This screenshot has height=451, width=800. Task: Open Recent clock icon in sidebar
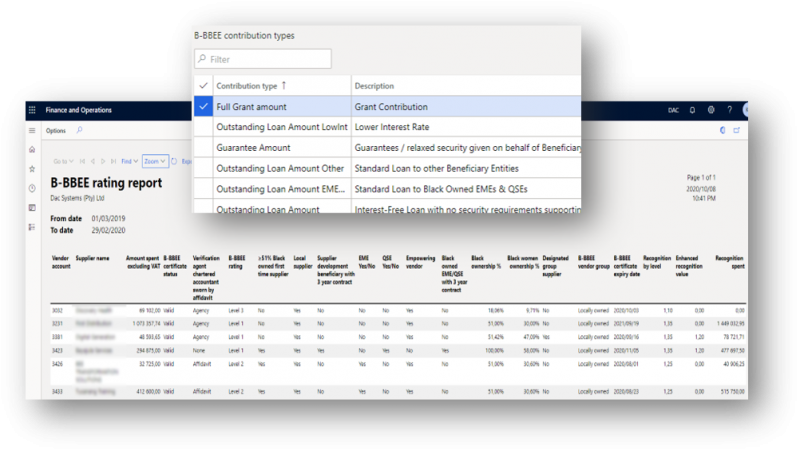[x=33, y=186]
